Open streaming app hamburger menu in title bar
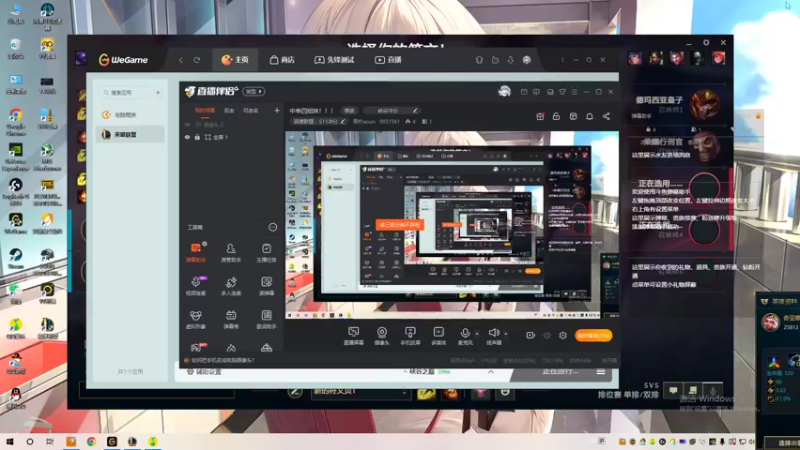Screen dimensions: 800x450 [574, 92]
